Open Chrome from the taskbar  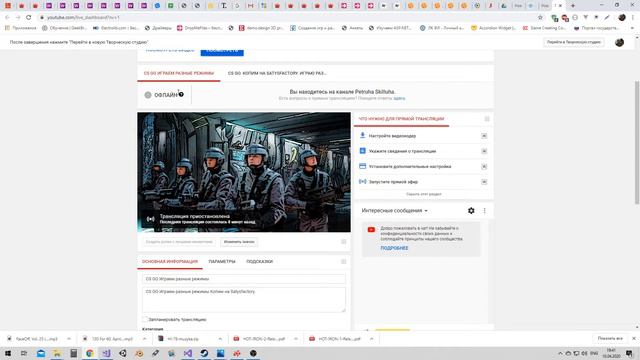click(x=90, y=353)
